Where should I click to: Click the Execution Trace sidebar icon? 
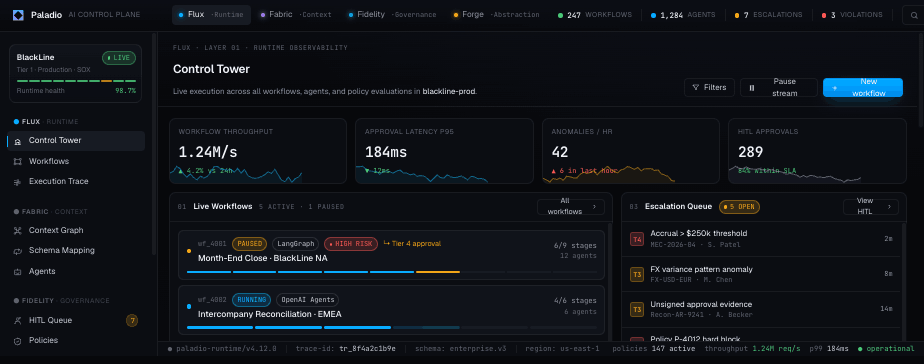tap(18, 182)
